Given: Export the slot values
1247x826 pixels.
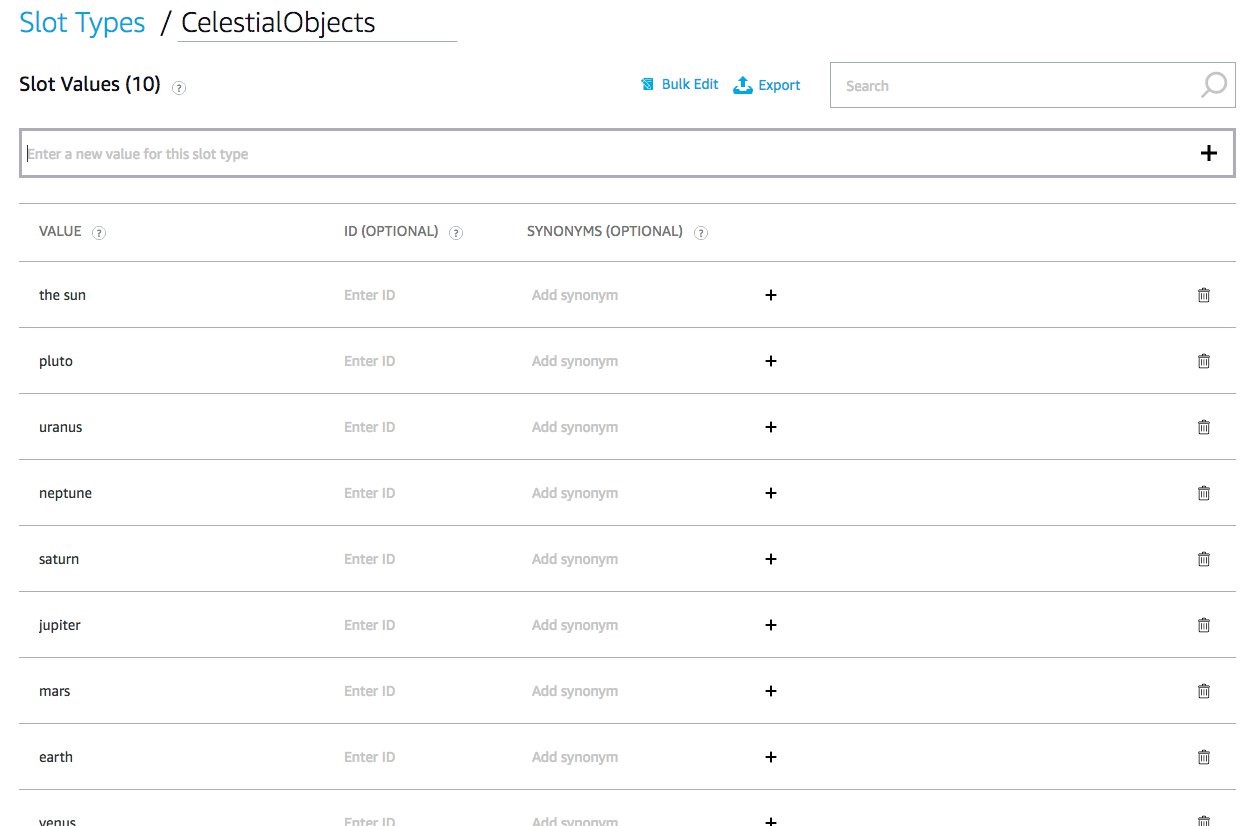Looking at the screenshot, I should 767,85.
